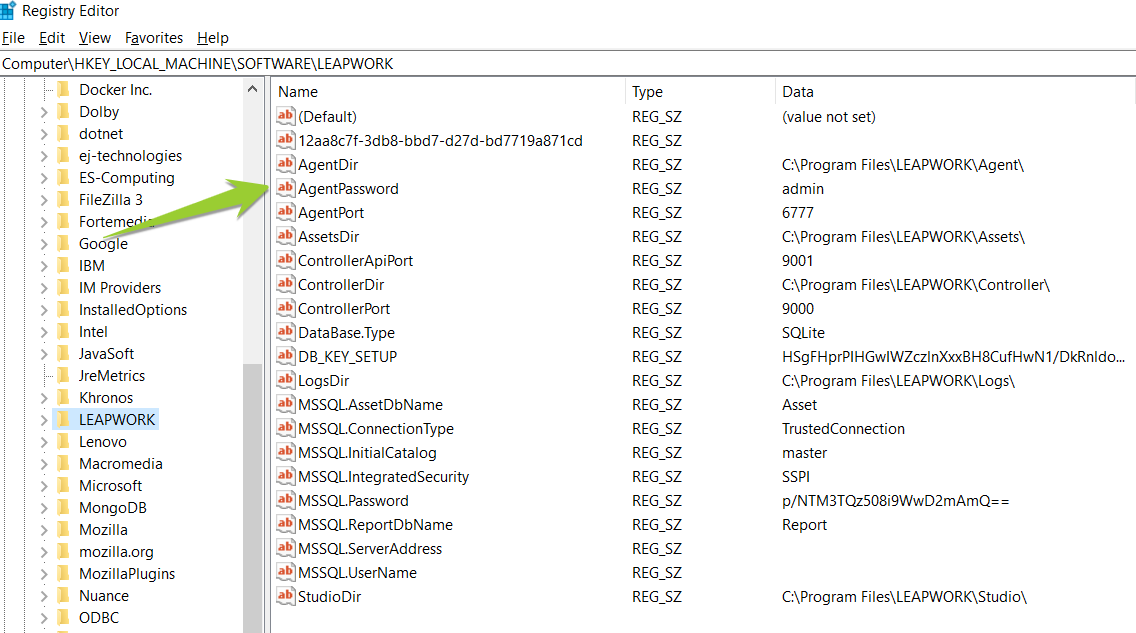
Task: Select the icon for the DB_KEY_SETUP value
Action: (285, 357)
